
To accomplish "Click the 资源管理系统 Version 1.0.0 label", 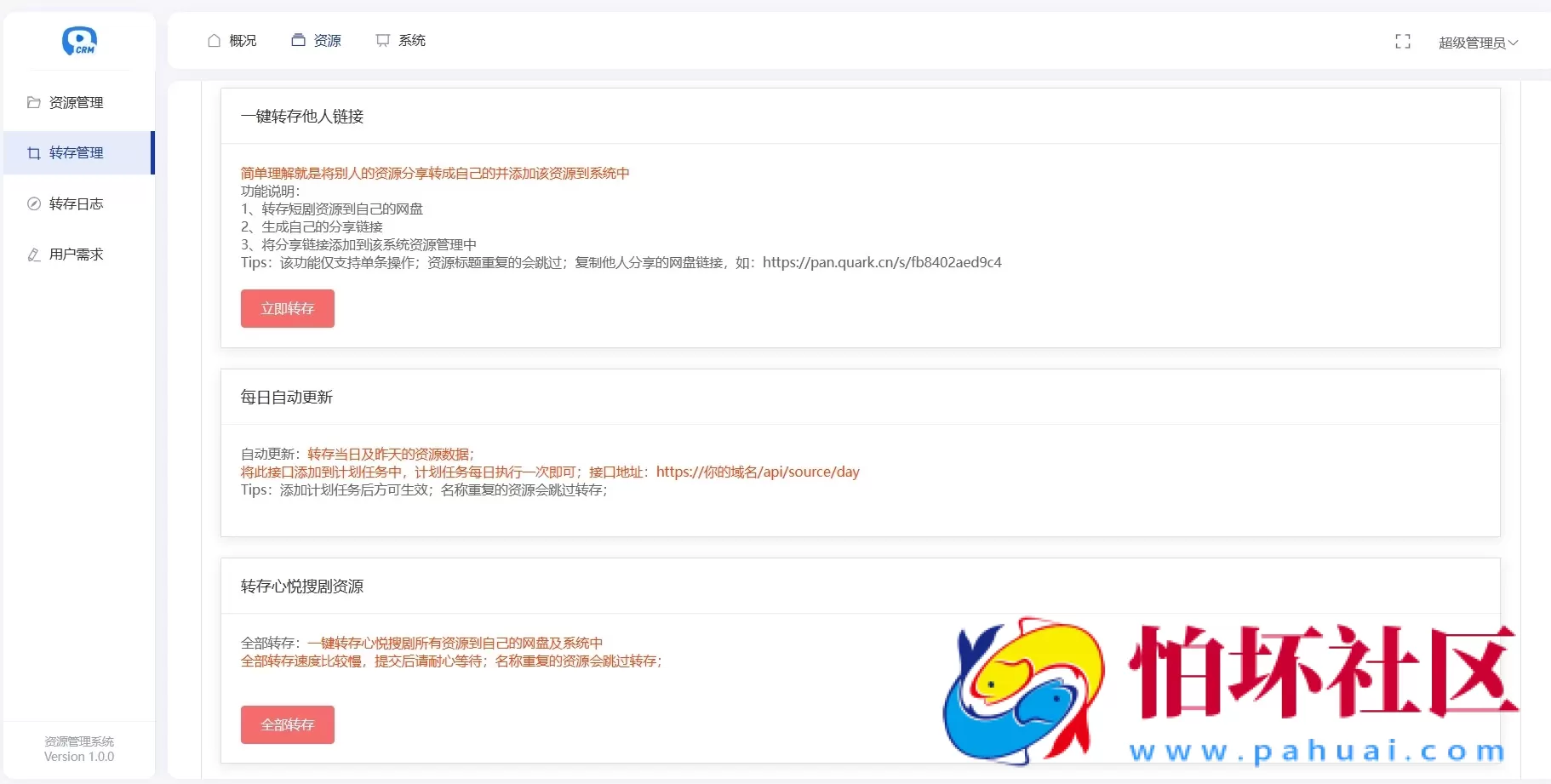I will [x=79, y=748].
